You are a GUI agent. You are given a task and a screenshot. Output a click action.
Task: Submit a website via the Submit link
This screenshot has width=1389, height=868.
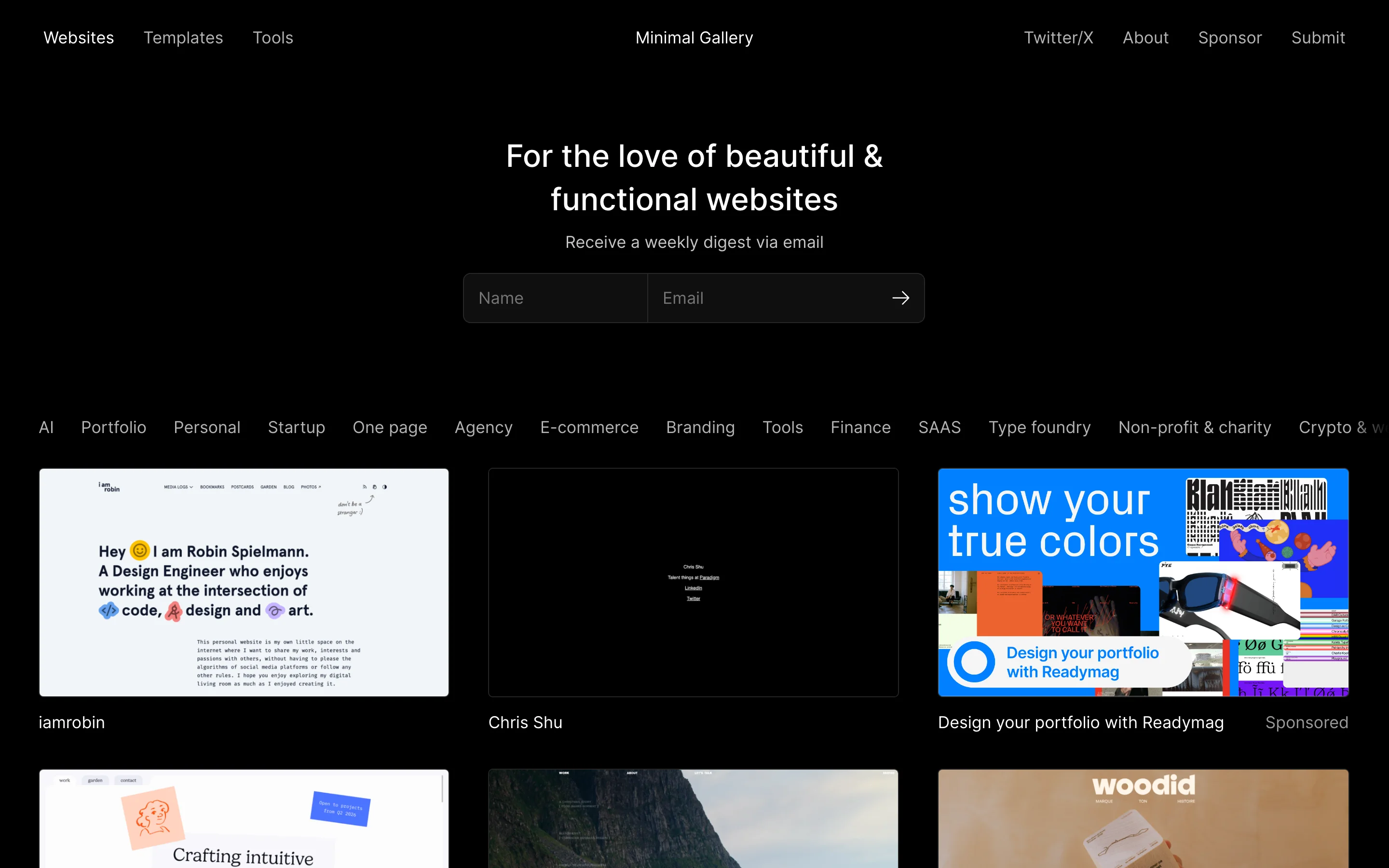click(1319, 37)
